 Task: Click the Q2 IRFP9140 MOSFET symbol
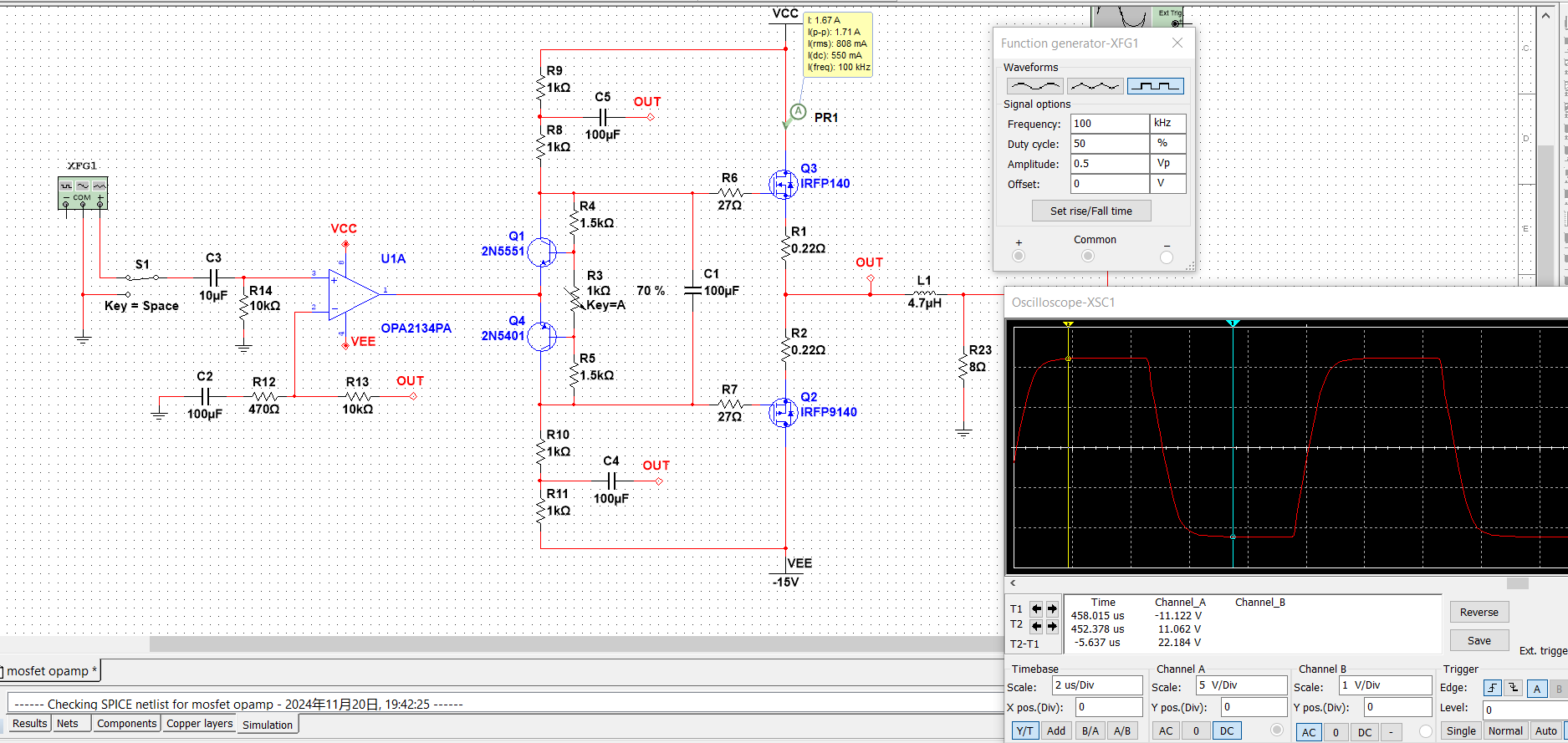click(x=783, y=412)
